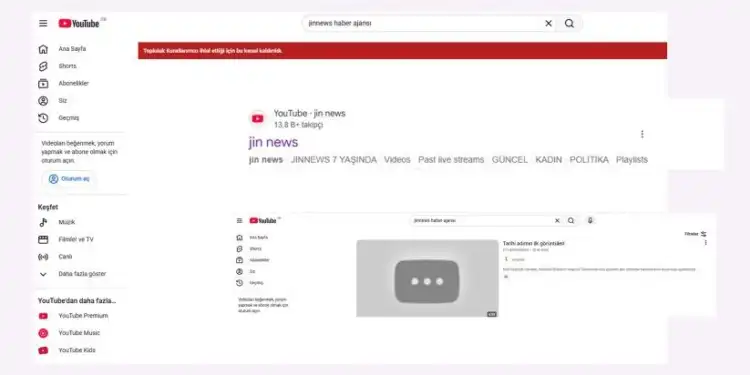Click the magnifier search button
Viewport: 750px width, 375px height.
(x=569, y=23)
